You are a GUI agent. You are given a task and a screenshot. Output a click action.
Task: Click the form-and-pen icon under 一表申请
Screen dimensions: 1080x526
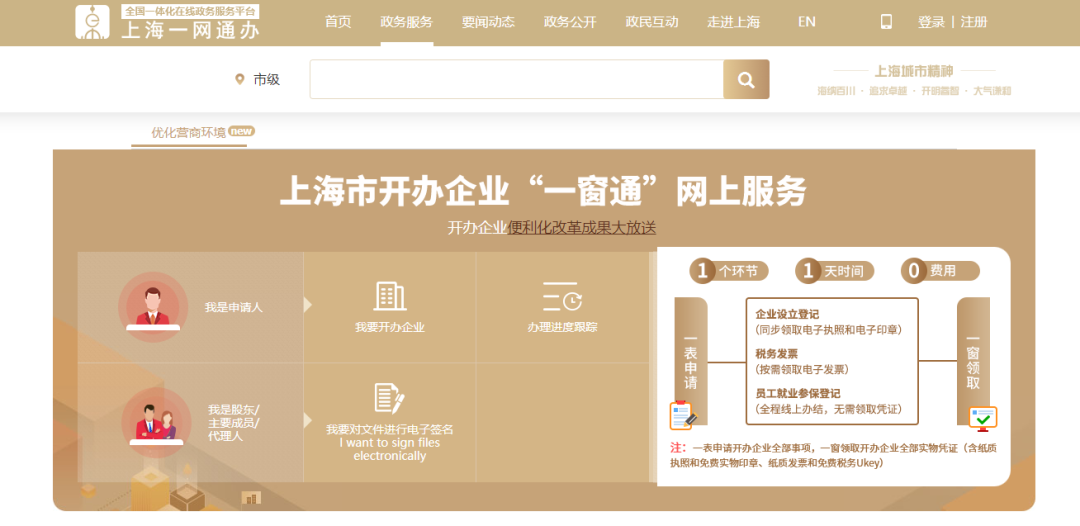(683, 415)
